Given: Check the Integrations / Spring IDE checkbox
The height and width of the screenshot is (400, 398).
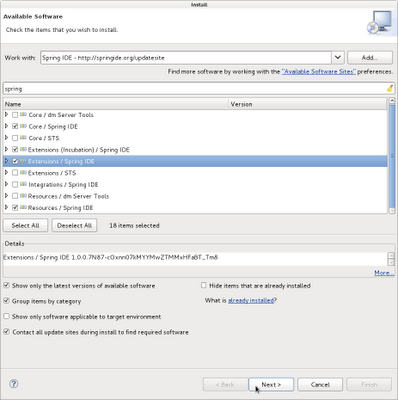Looking at the screenshot, I should (x=15, y=184).
